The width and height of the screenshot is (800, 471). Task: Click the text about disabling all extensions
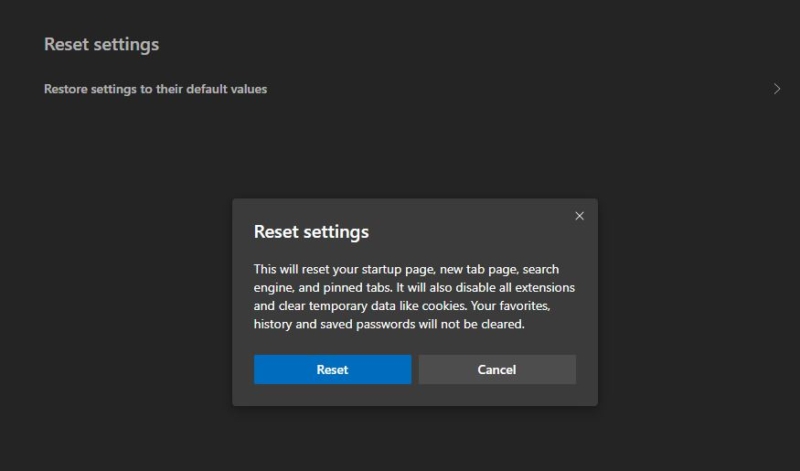pyautogui.click(x=485, y=287)
